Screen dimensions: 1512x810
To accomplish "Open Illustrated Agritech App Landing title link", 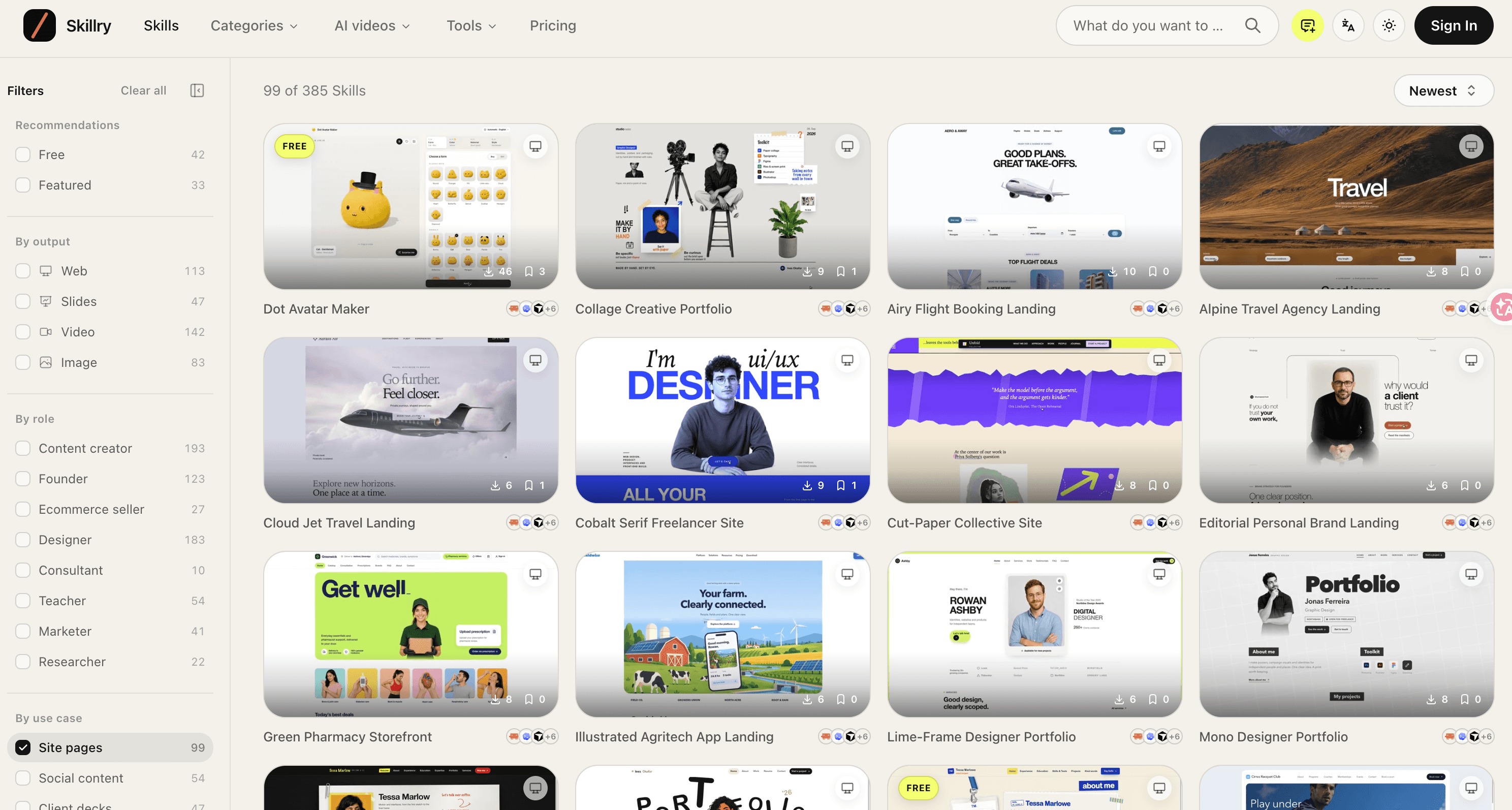I will 674,737.
